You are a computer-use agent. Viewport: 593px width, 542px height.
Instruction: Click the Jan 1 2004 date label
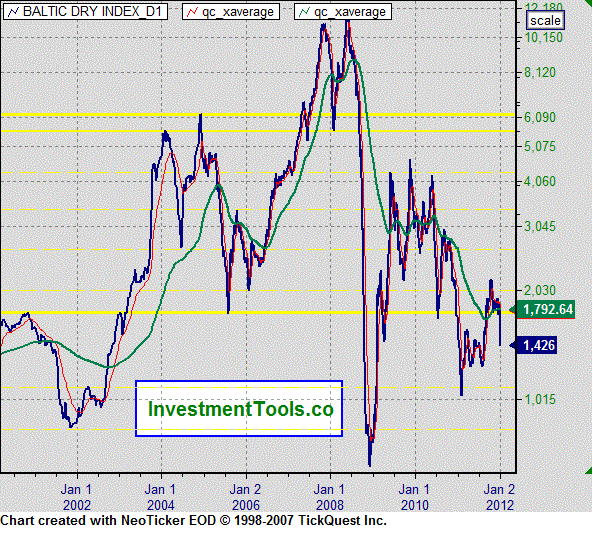(x=161, y=497)
